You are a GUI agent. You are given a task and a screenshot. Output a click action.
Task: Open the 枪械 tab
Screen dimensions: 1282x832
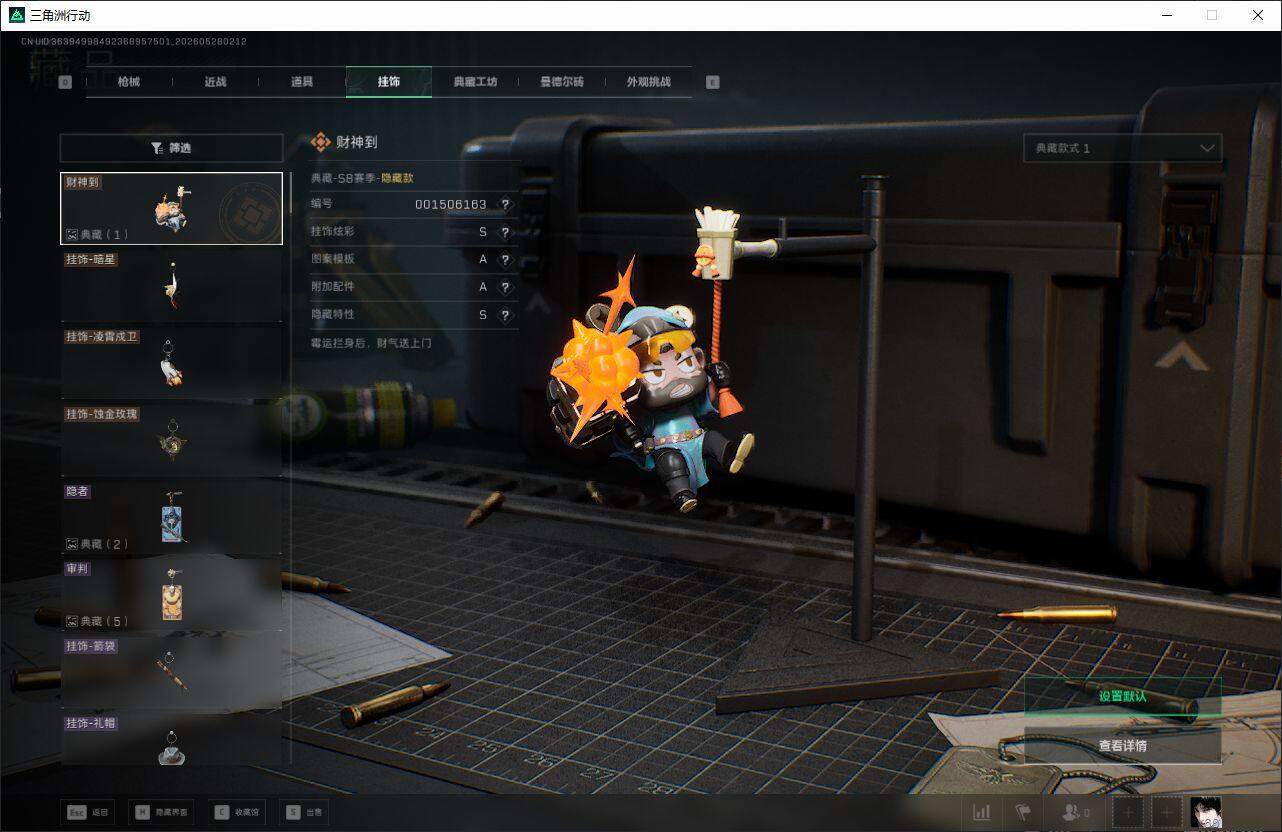(129, 82)
